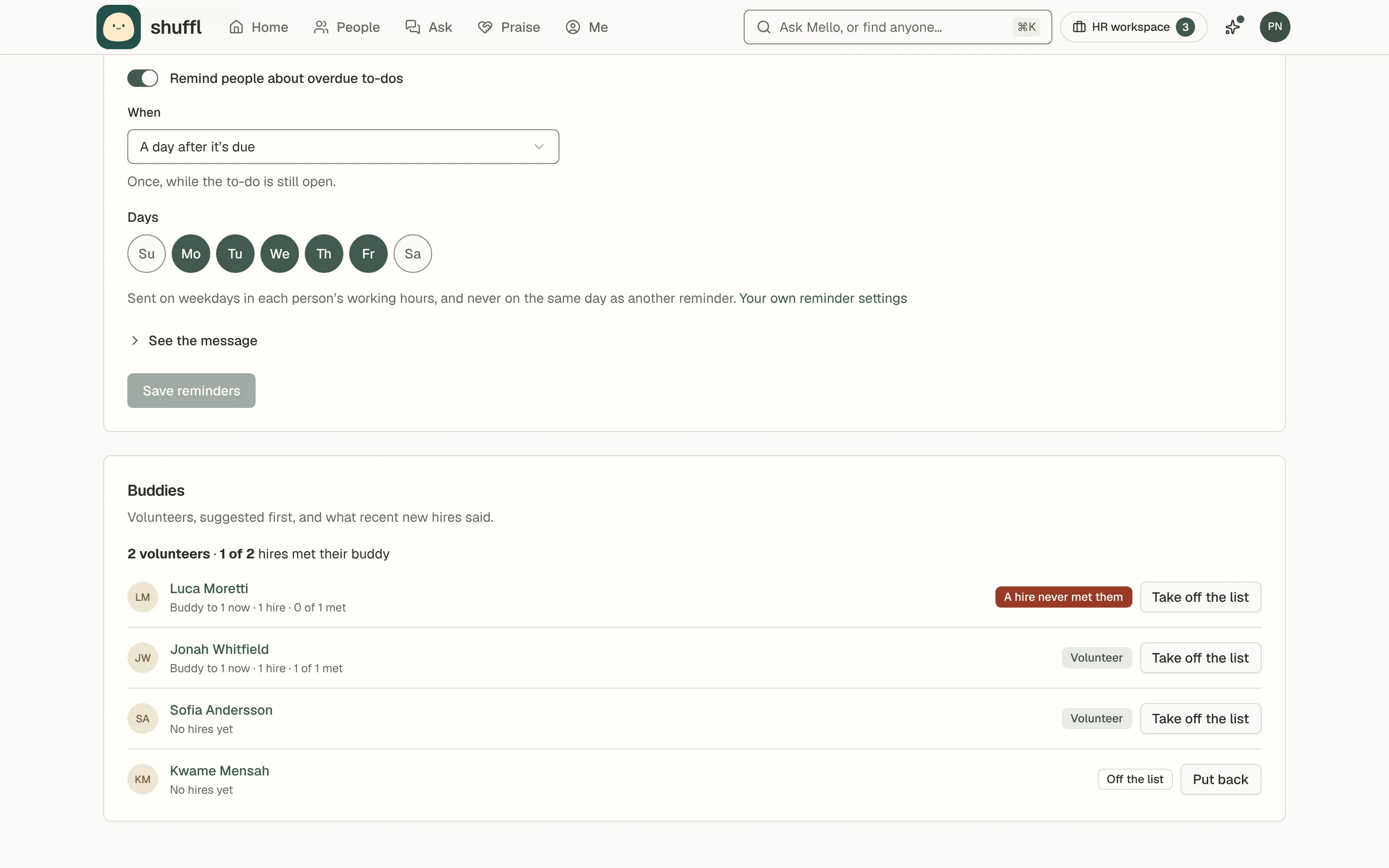Viewport: 1389px width, 868px height.
Task: Open the When reminder timing dropdown
Action: tap(343, 147)
